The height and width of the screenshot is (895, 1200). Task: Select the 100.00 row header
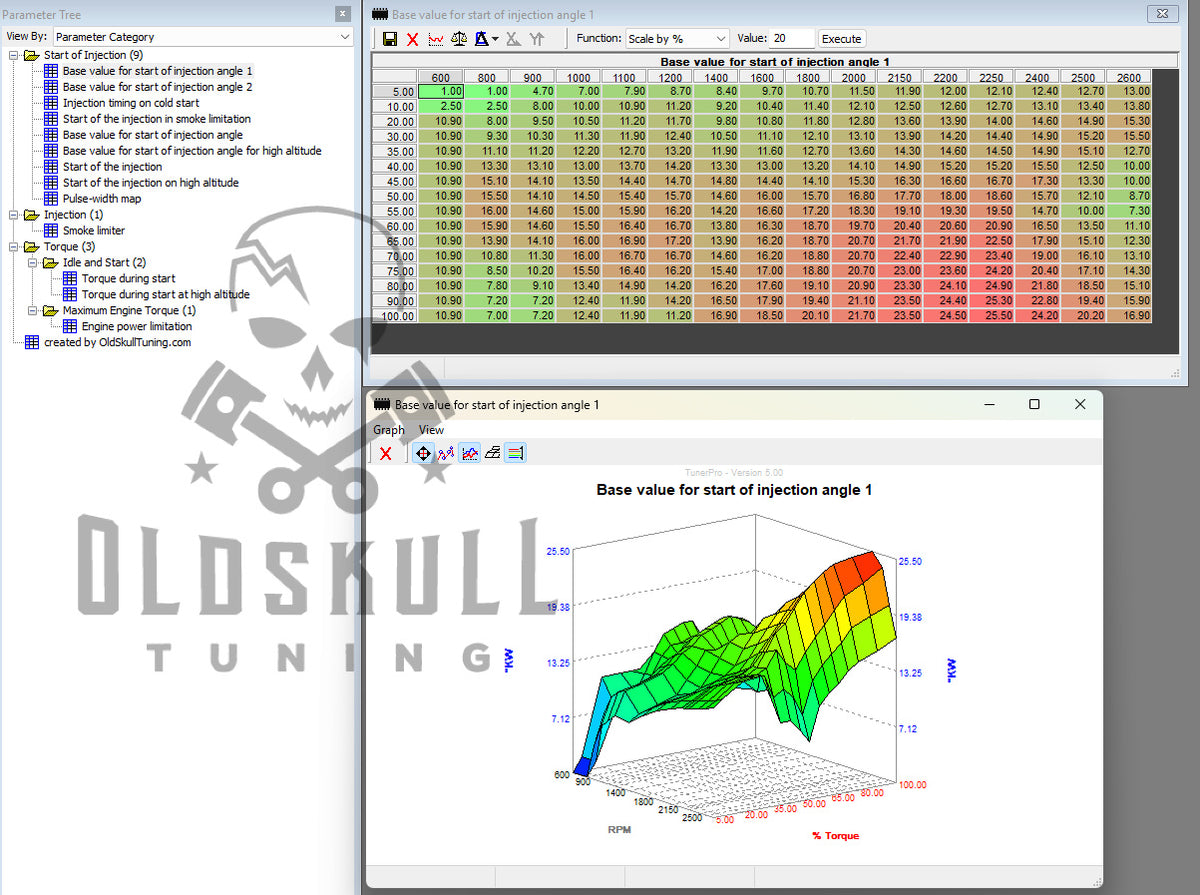394,316
